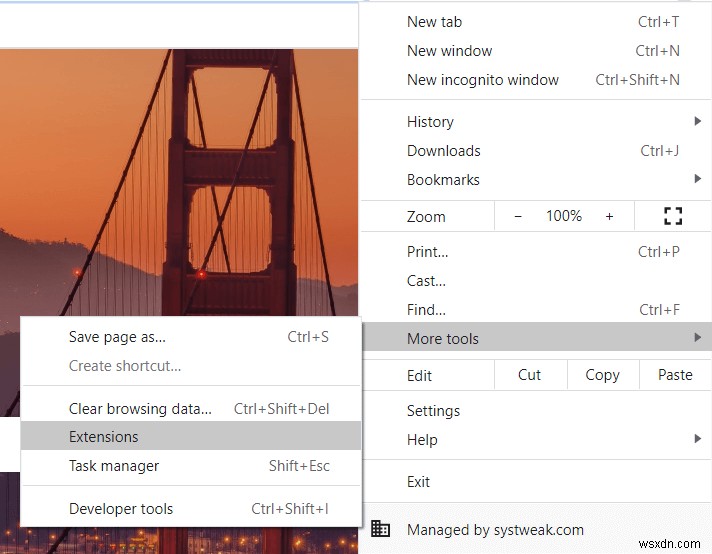
Task: Expand the Help submenu arrow
Action: point(697,439)
